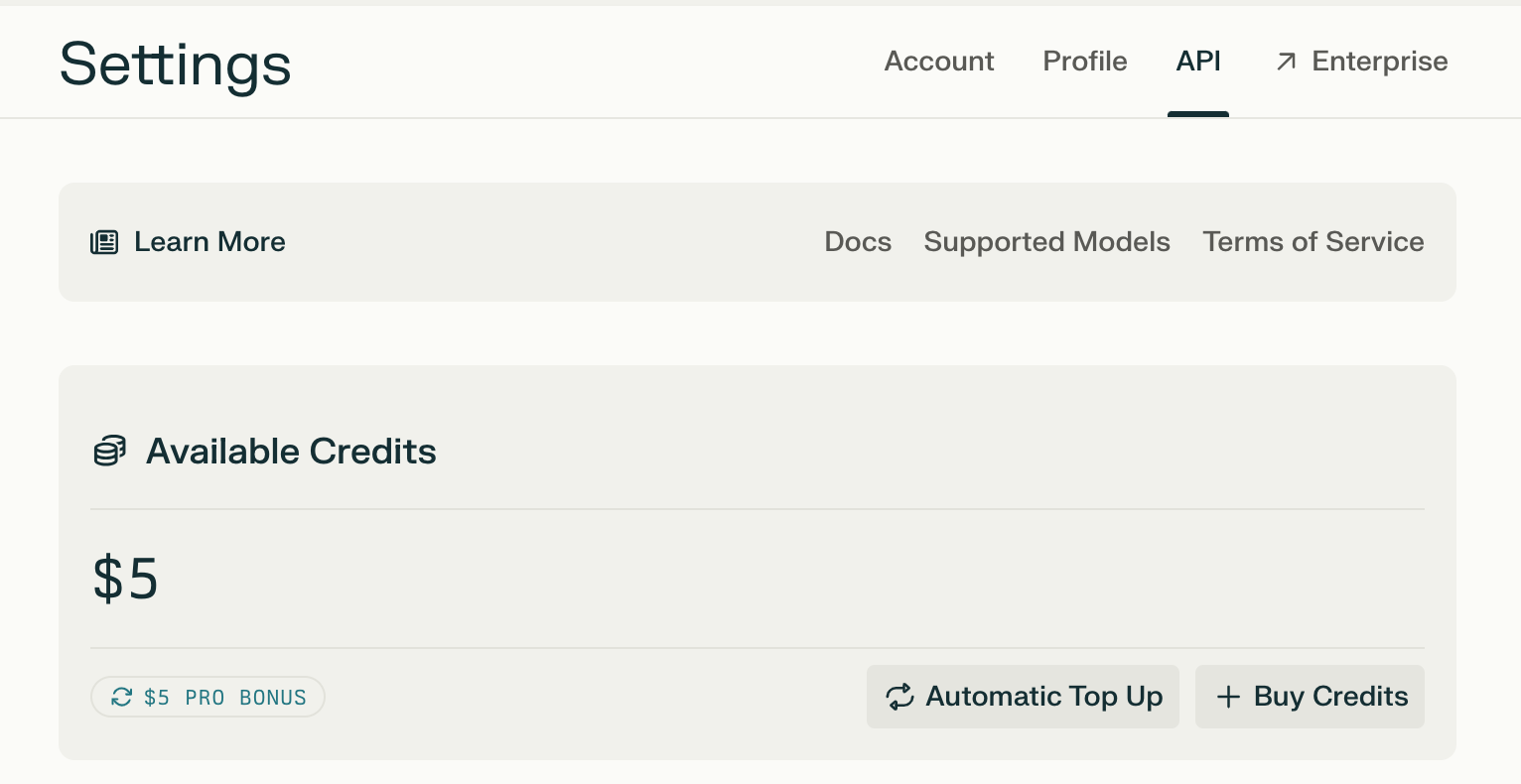Click the refresh icon in PRO BONUS badge
This screenshot has width=1521, height=784.
click(x=121, y=698)
